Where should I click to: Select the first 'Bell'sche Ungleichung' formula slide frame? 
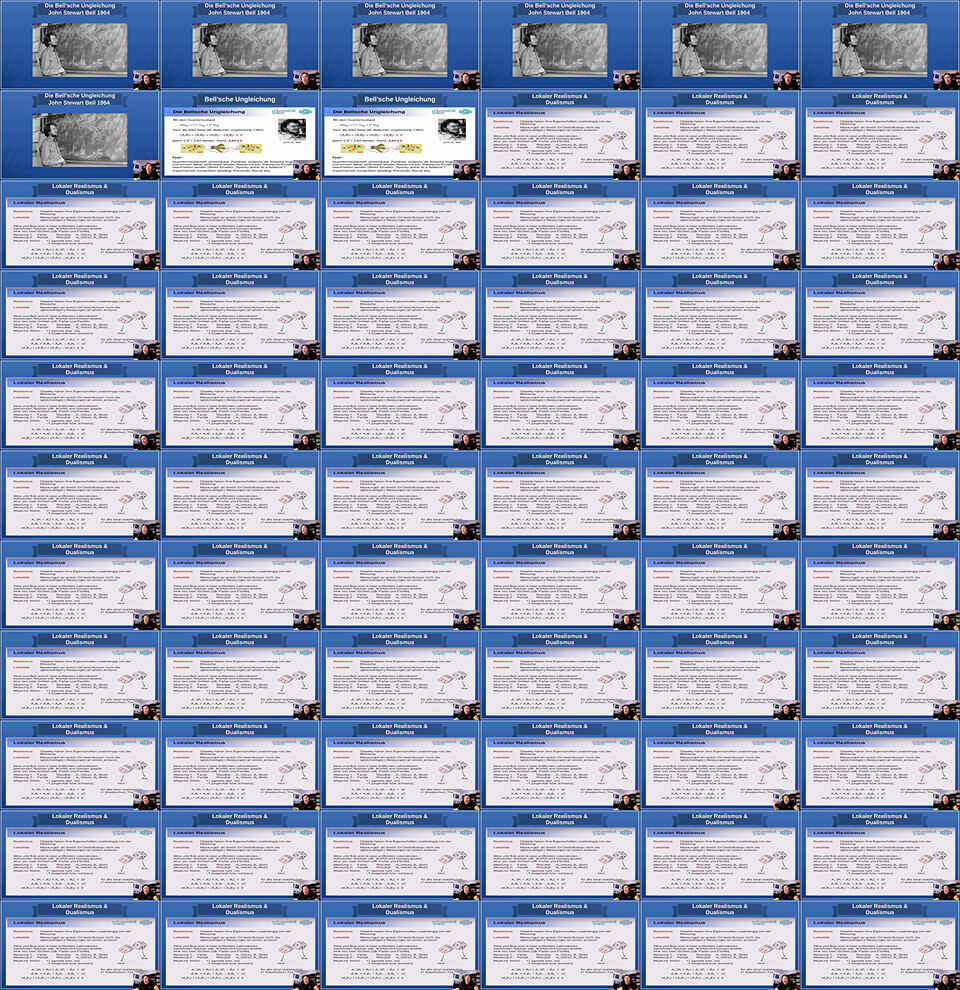point(240,134)
